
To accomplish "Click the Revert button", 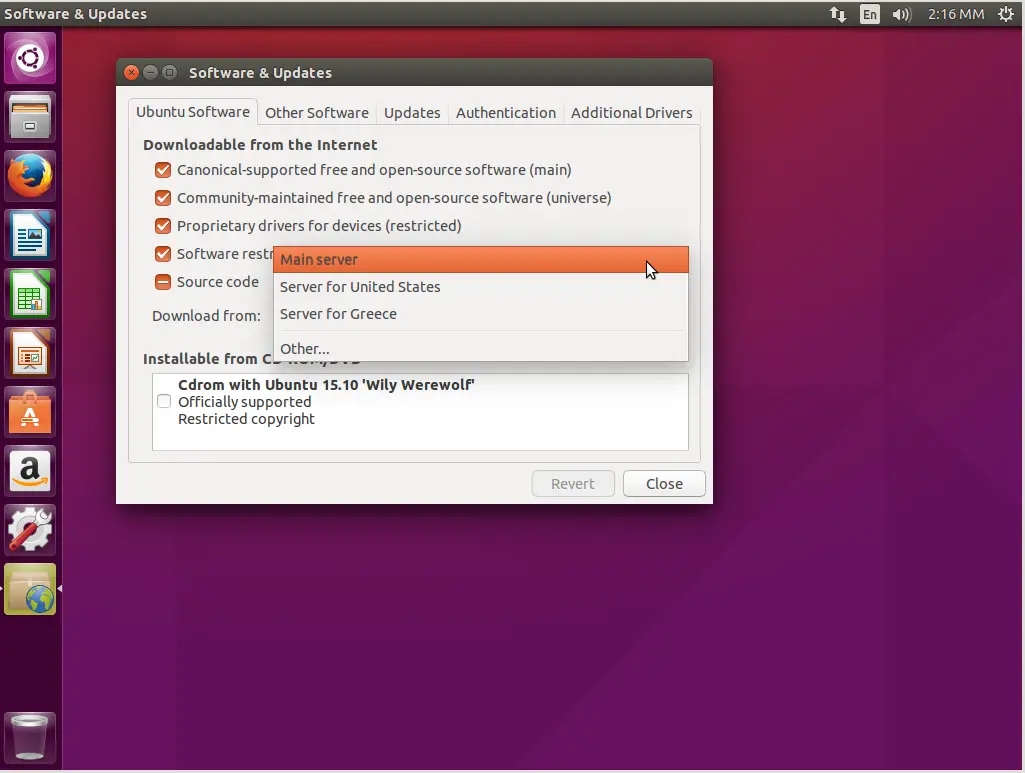I will click(573, 484).
